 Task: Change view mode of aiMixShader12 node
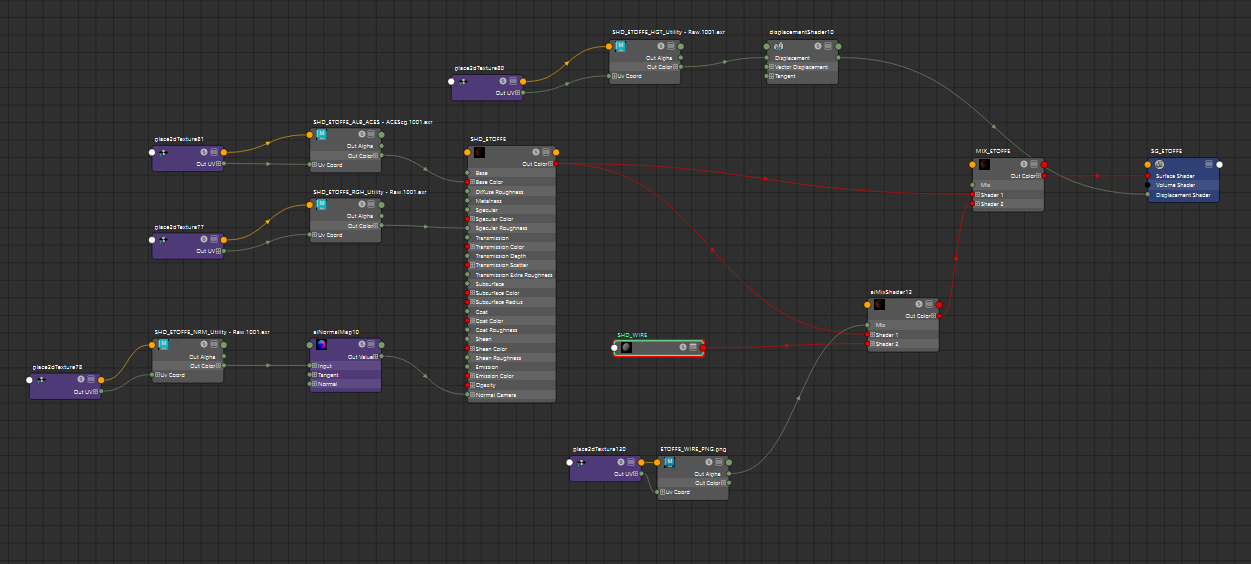(929, 304)
